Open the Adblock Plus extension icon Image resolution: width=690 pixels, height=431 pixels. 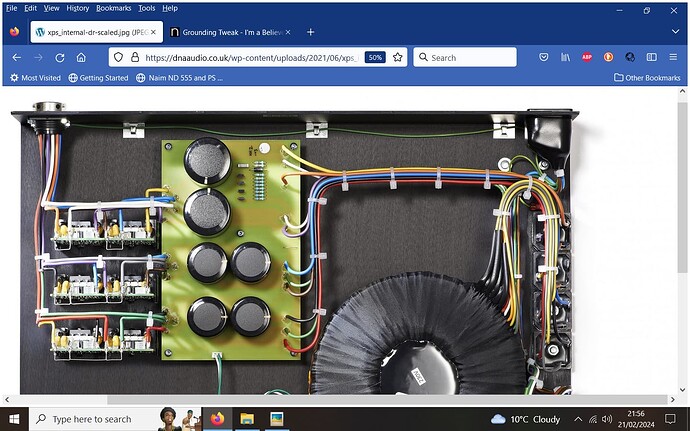point(588,58)
